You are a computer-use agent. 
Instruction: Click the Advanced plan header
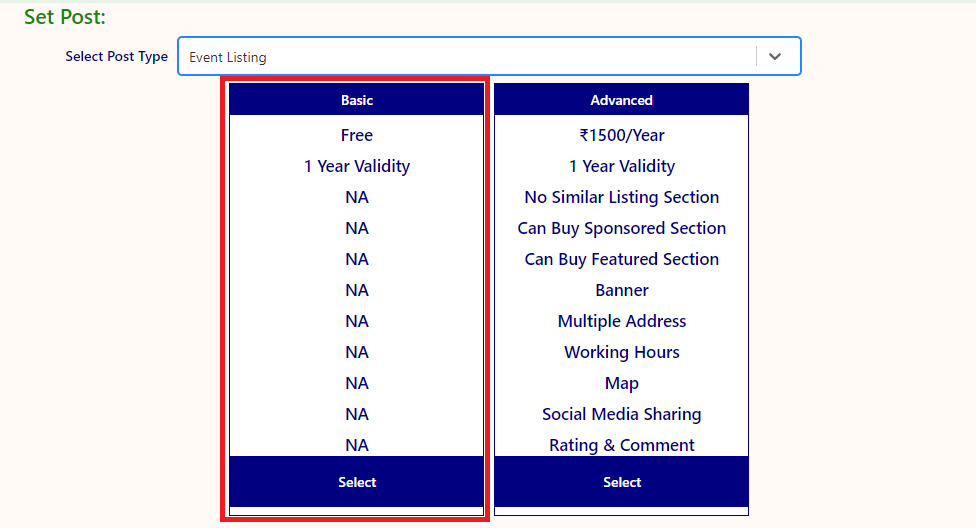[x=621, y=100]
